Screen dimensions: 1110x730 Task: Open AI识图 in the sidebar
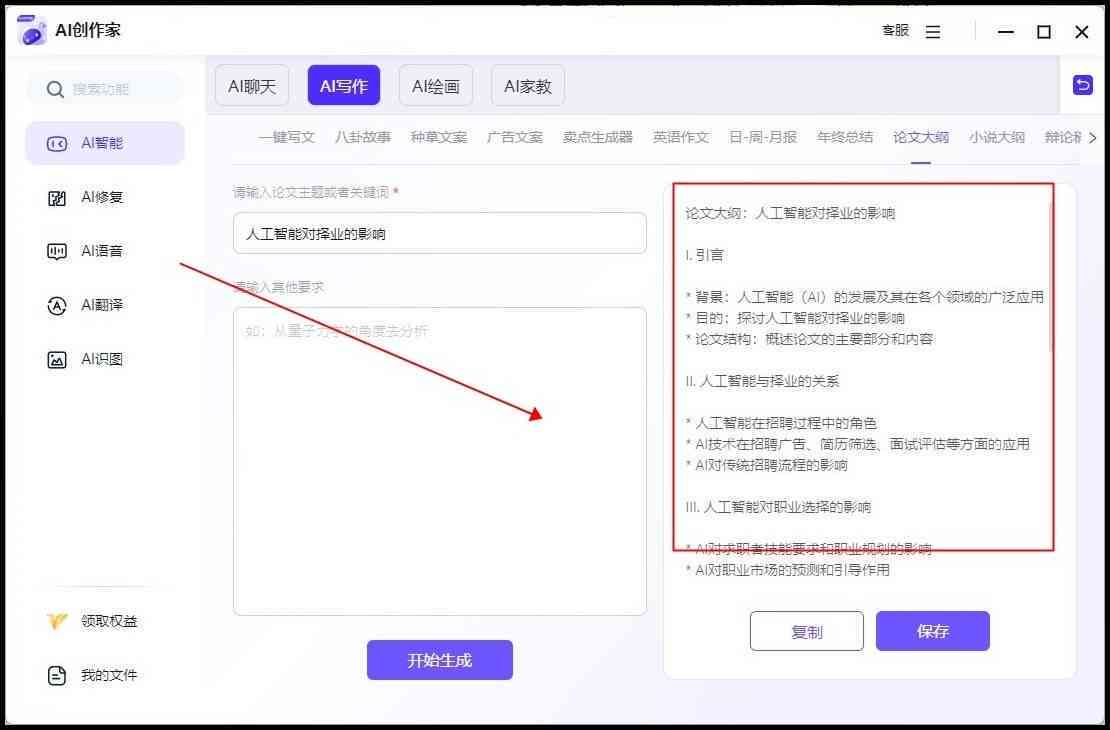click(105, 360)
